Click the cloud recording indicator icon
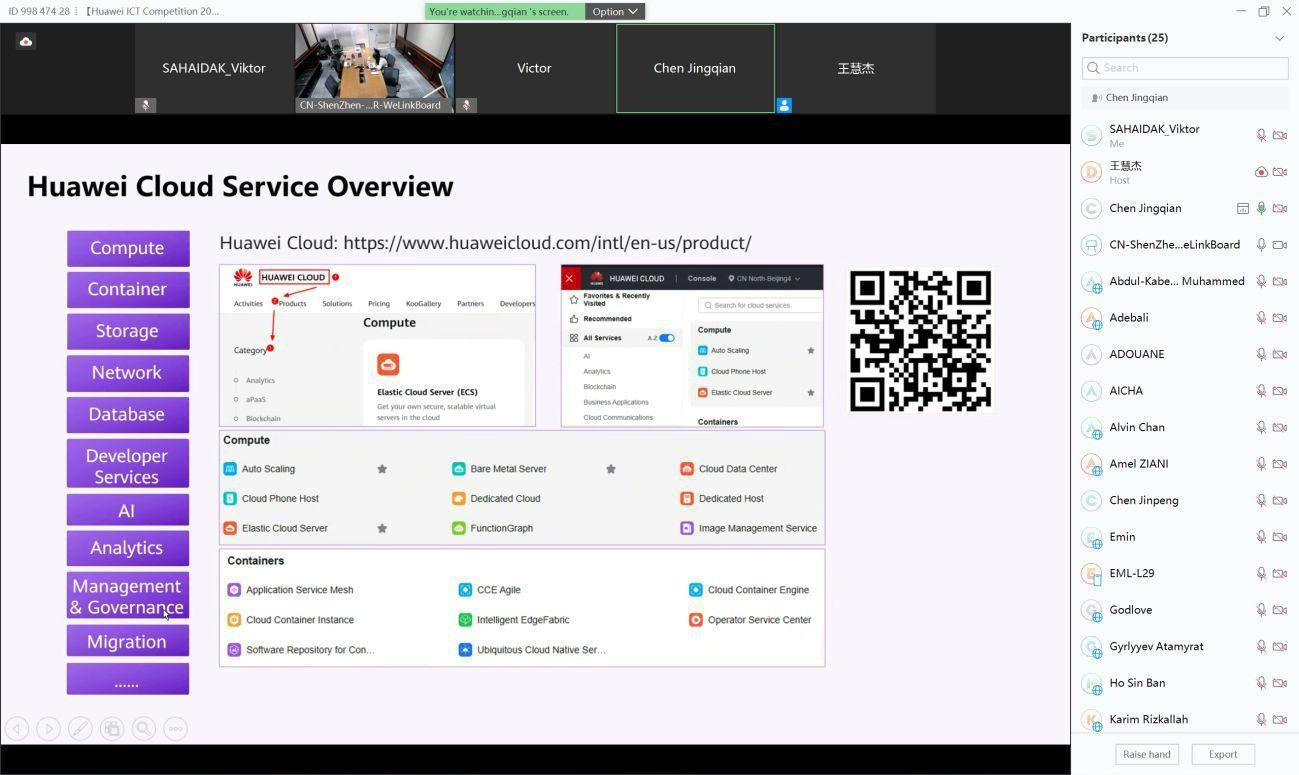Screen dimensions: 1299x775 click(26, 41)
